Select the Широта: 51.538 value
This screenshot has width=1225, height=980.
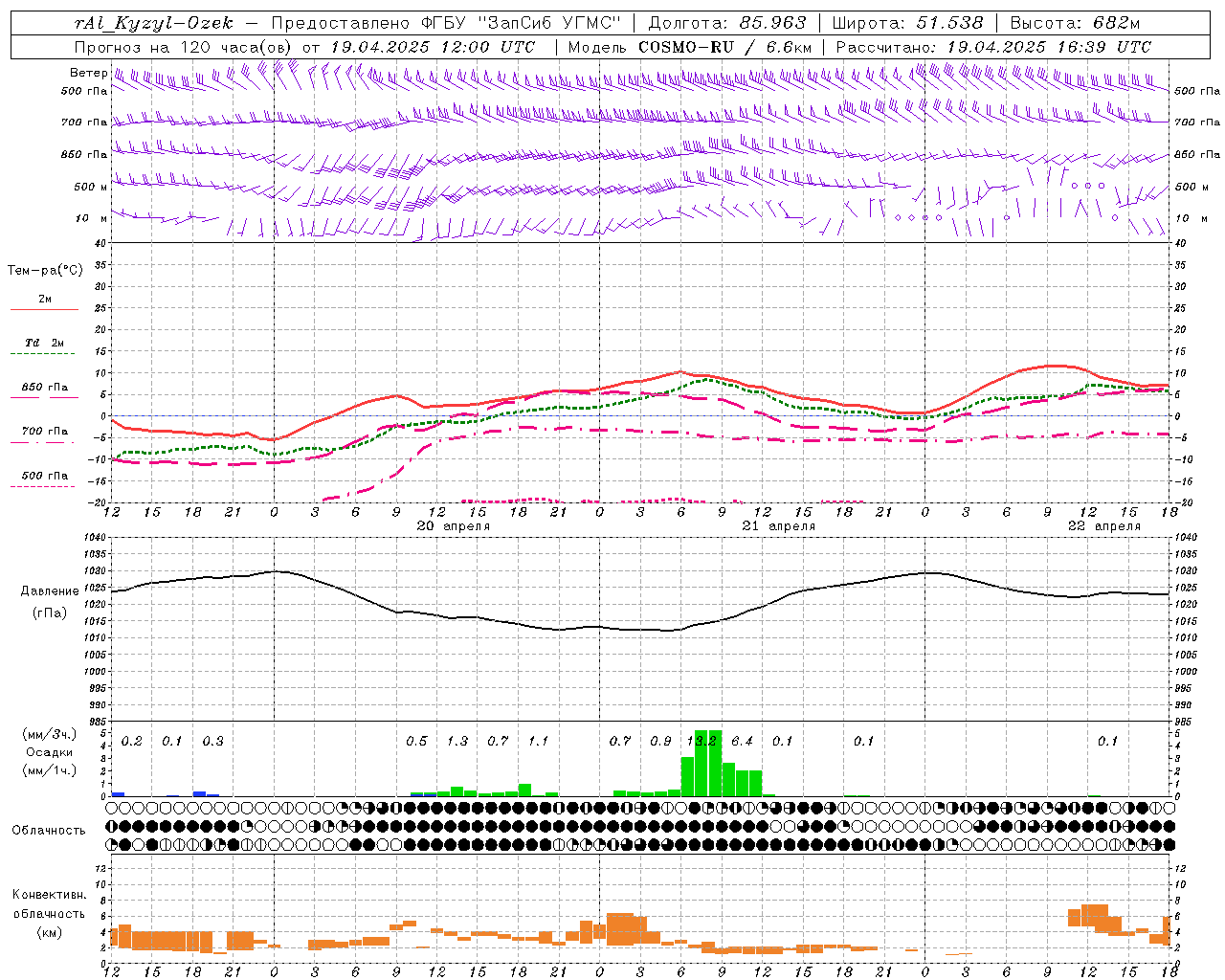click(x=908, y=23)
